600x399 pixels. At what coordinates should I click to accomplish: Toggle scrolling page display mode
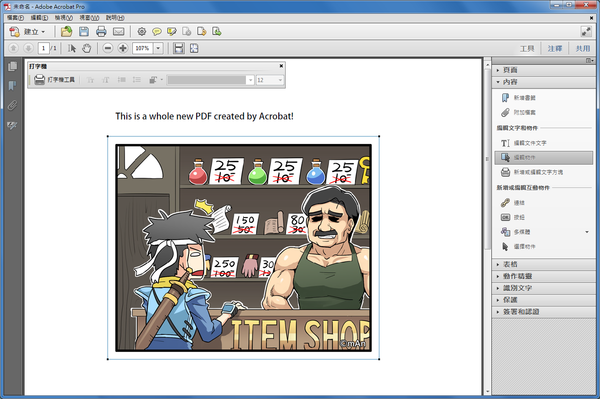tap(179, 48)
